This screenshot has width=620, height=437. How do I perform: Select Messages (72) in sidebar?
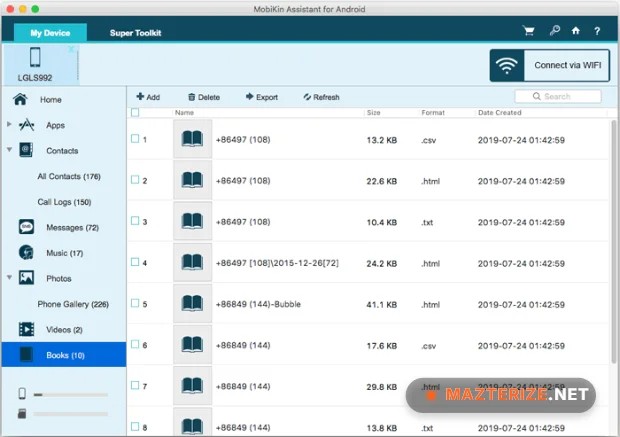(x=72, y=227)
